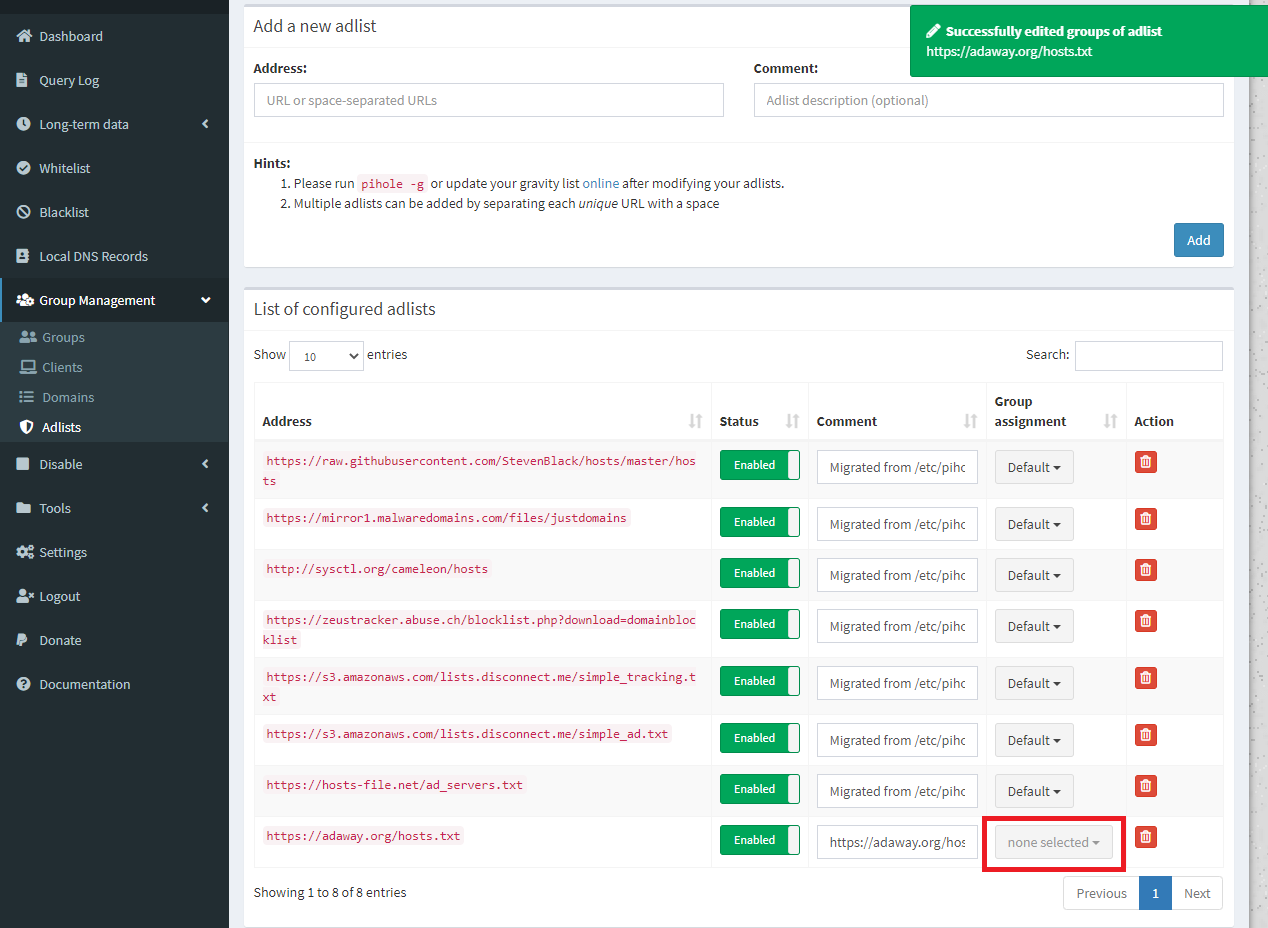Click the Donate PayPal icon
Viewport: 1268px width, 928px height.
(23, 640)
